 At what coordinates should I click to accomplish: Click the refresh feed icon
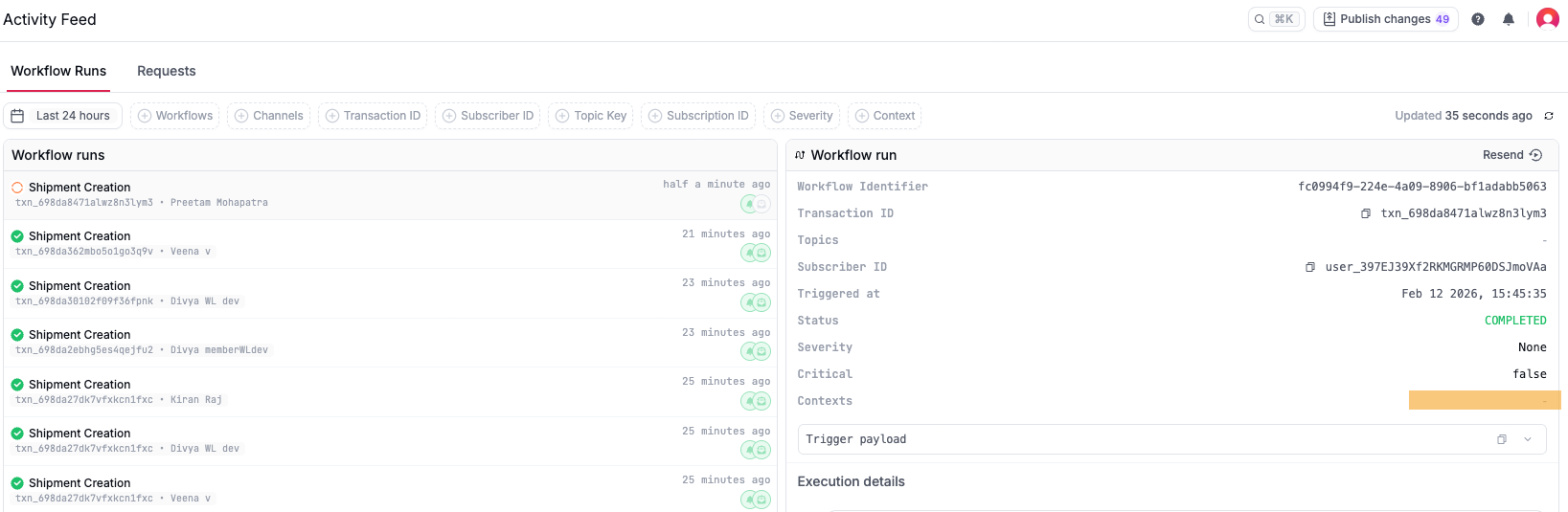[x=1549, y=116]
